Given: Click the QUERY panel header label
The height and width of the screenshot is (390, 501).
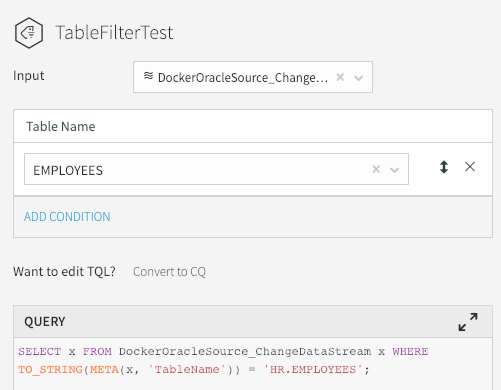Looking at the screenshot, I should 45,322.
